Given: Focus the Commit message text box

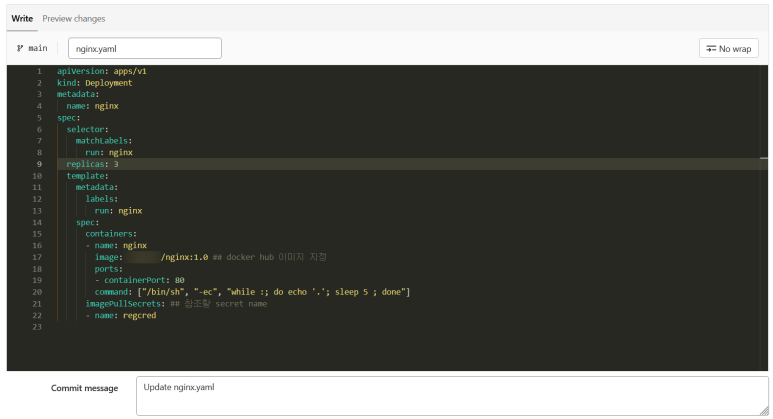Looking at the screenshot, I should coord(452,395).
